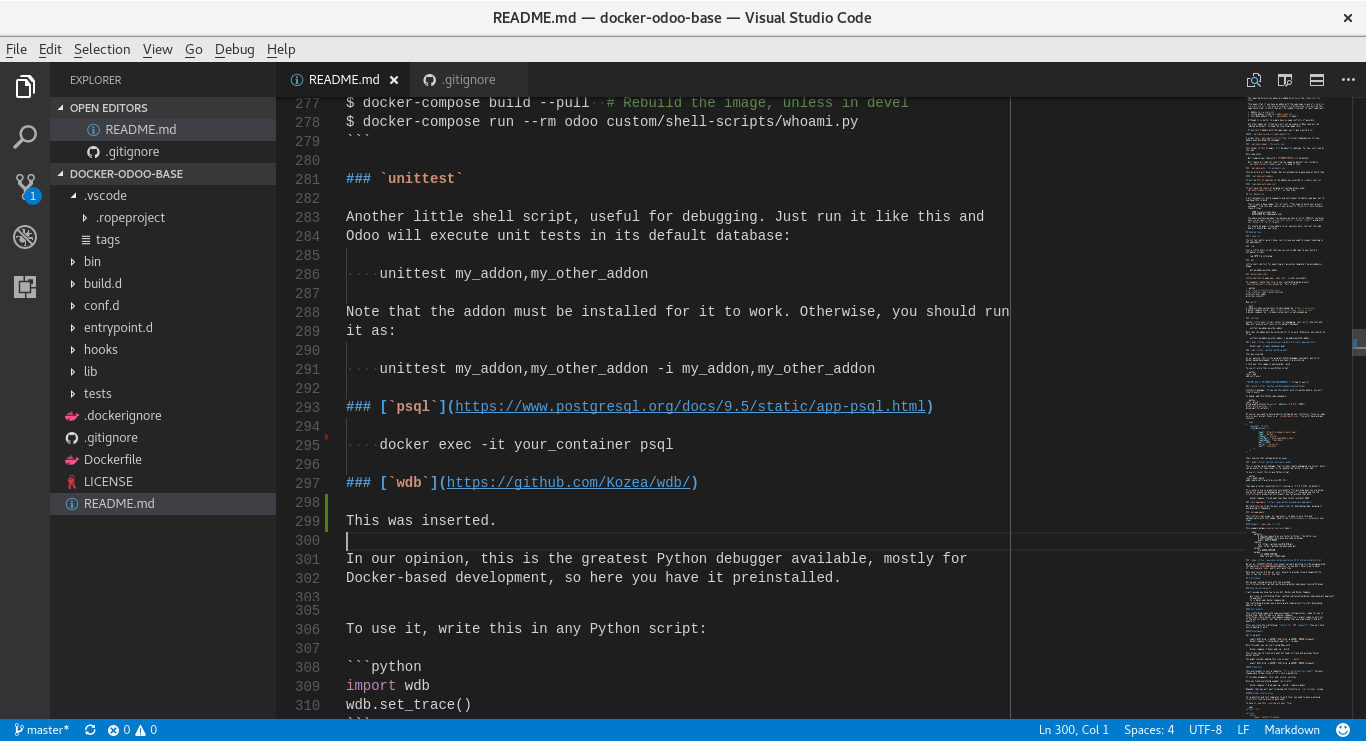Click line number 300 in the gutter
Viewport: 1366px width, 741px height.
pyautogui.click(x=307, y=540)
